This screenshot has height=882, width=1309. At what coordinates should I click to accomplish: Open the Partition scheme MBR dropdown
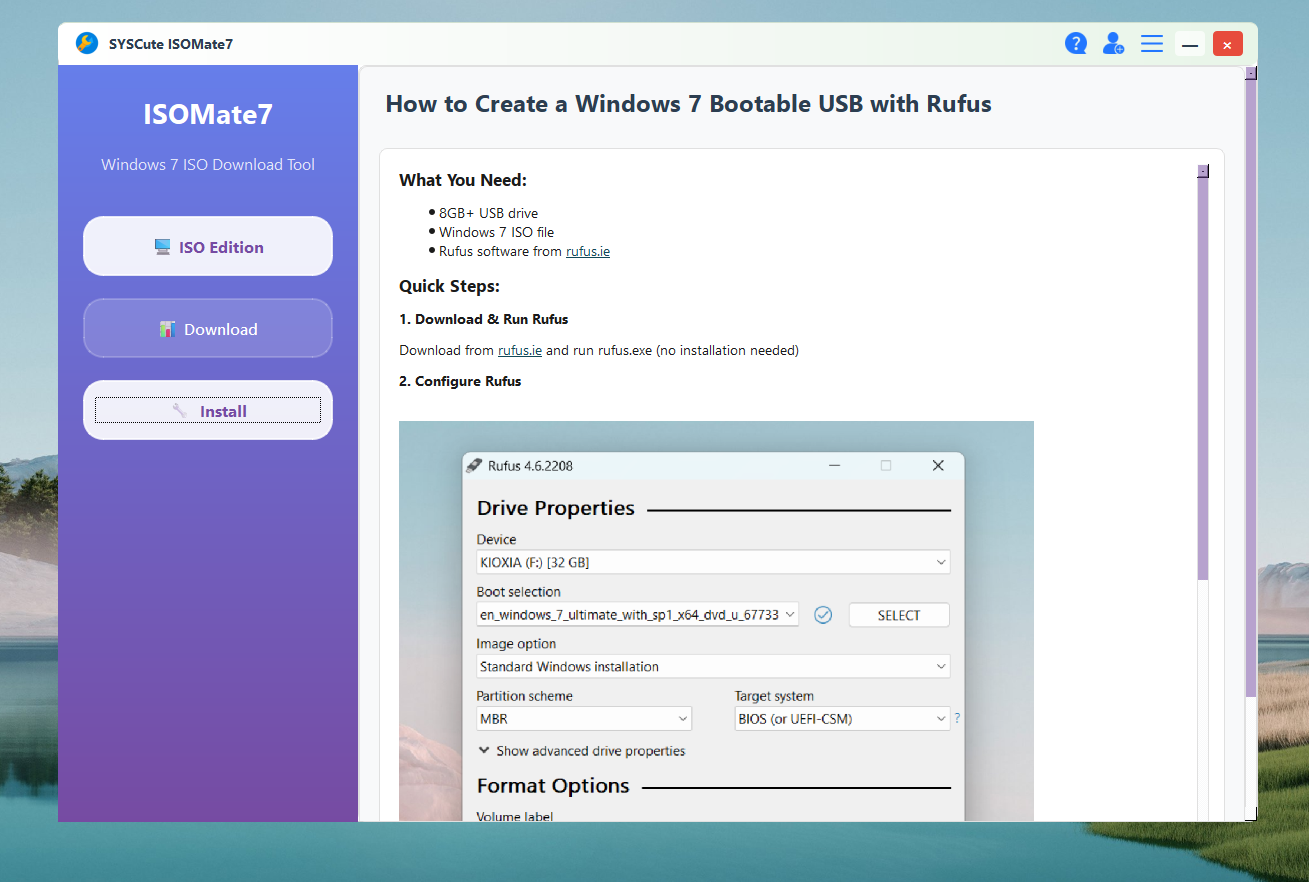coord(584,718)
